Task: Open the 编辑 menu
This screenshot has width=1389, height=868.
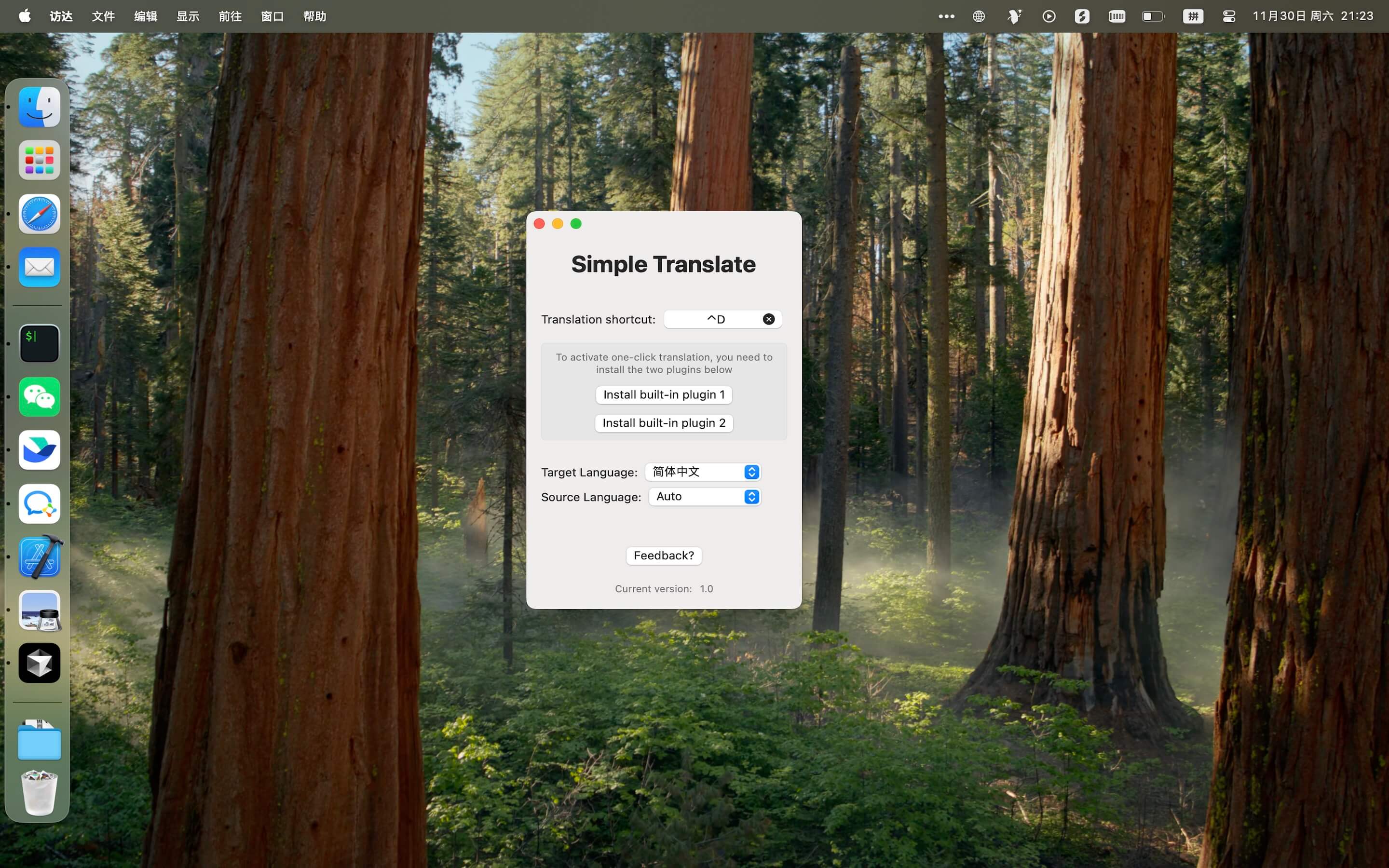Action: 146,16
